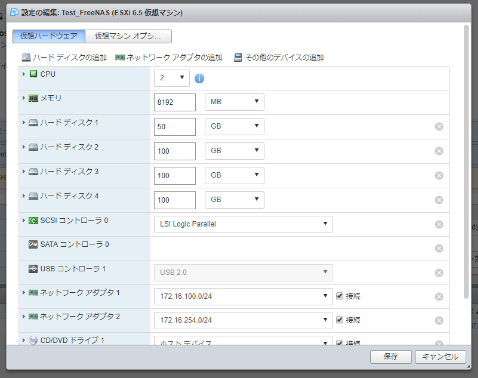Remove Hard Disk 2 with its X icon
This screenshot has width=478, height=378.
pos(439,151)
